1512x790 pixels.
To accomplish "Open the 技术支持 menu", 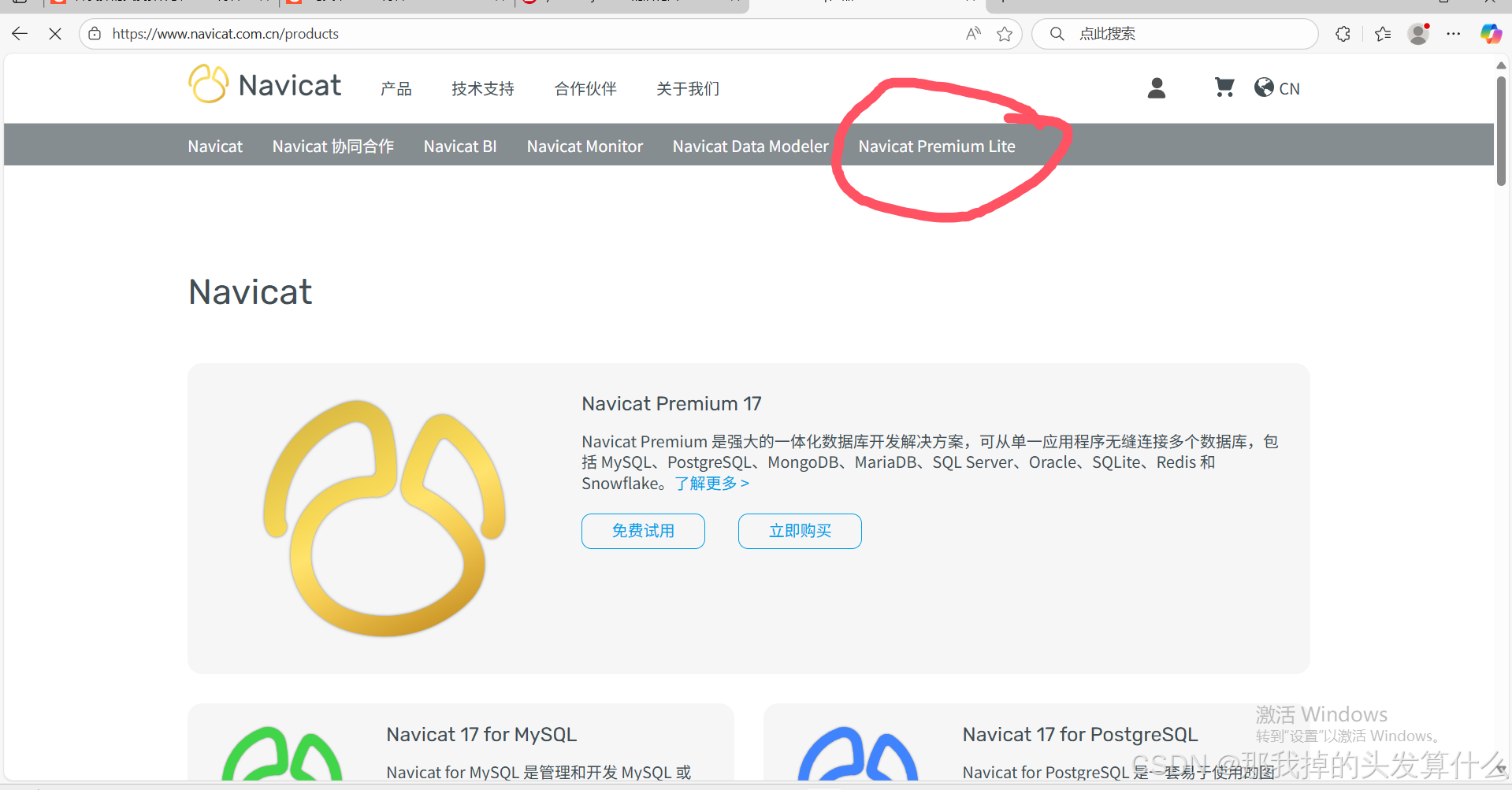I will [483, 89].
